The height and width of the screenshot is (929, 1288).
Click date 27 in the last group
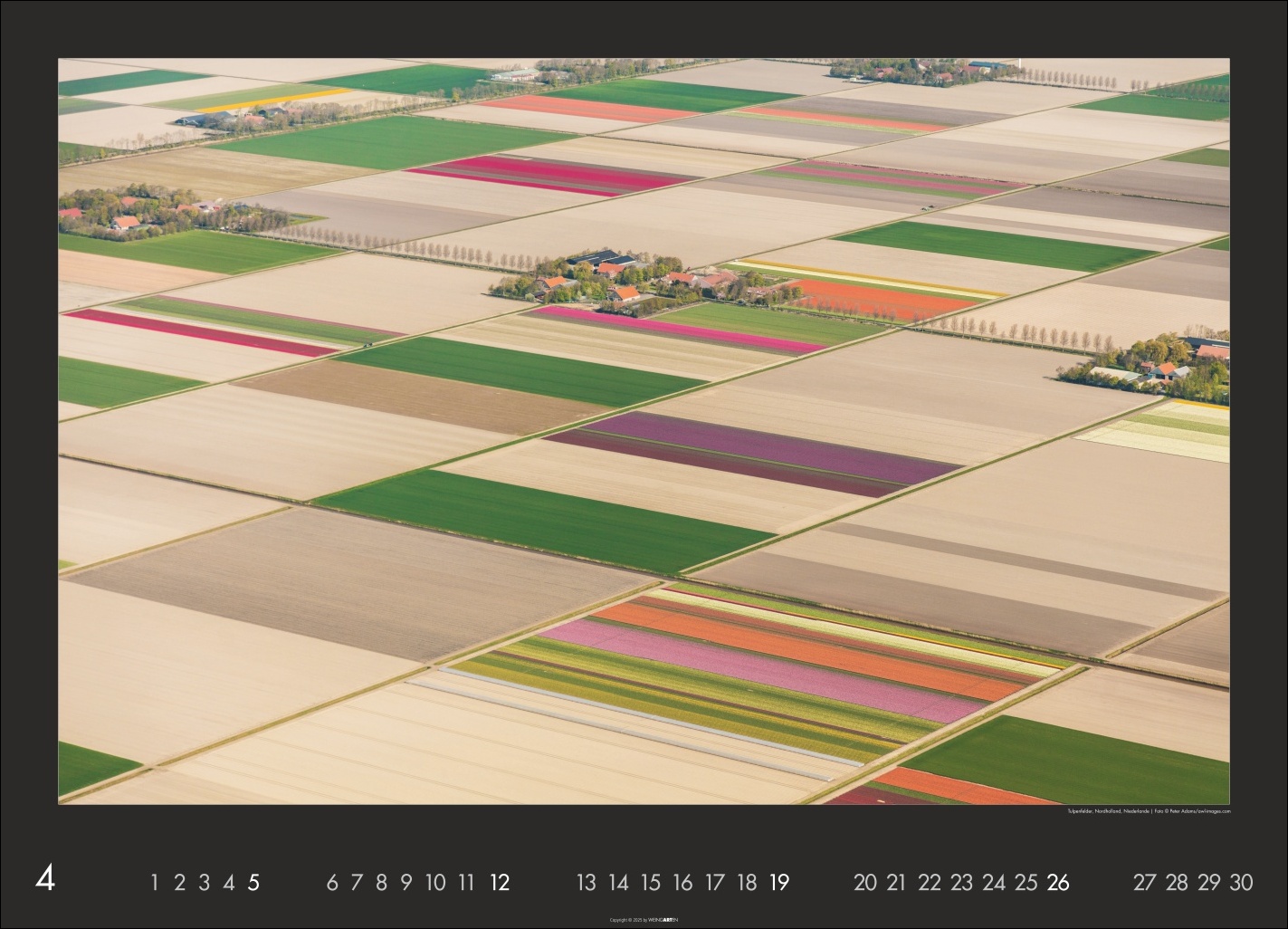point(1145,882)
